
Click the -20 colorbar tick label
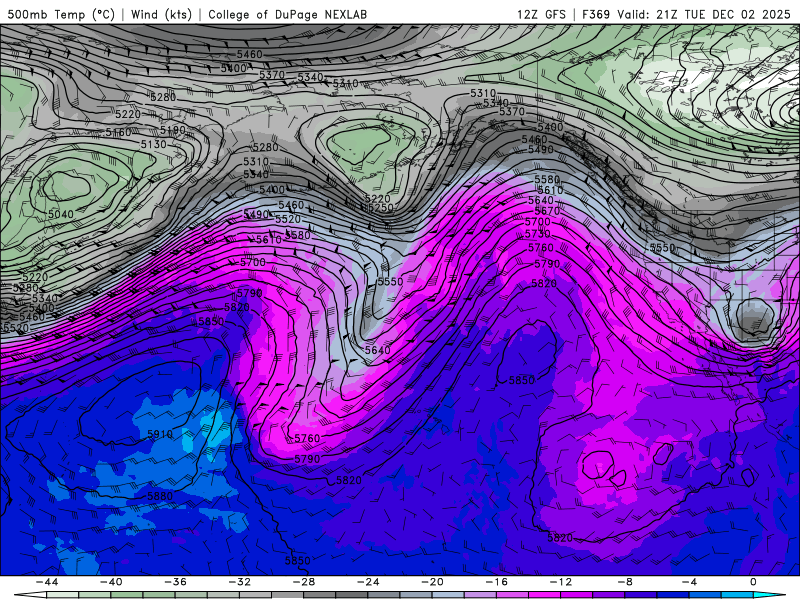click(x=433, y=582)
